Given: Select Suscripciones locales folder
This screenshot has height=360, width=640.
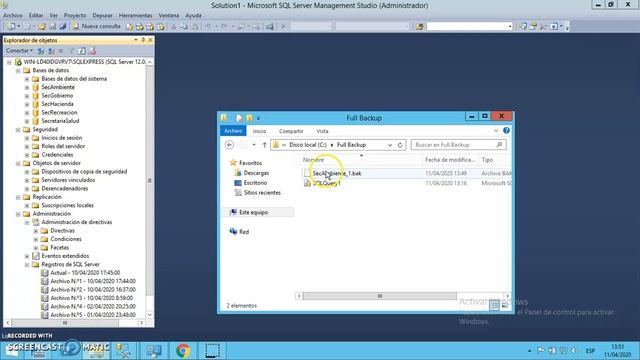Looking at the screenshot, I should (67, 205).
